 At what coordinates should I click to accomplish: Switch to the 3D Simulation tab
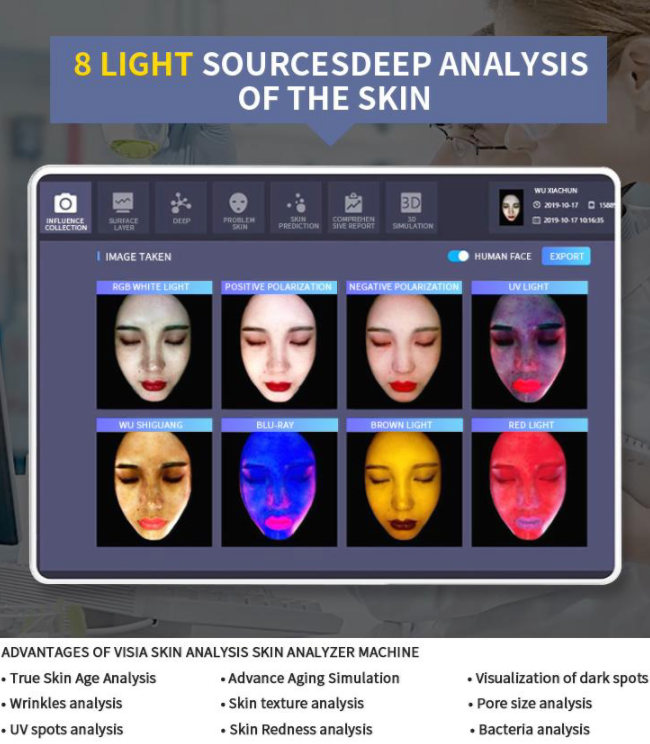(x=411, y=208)
